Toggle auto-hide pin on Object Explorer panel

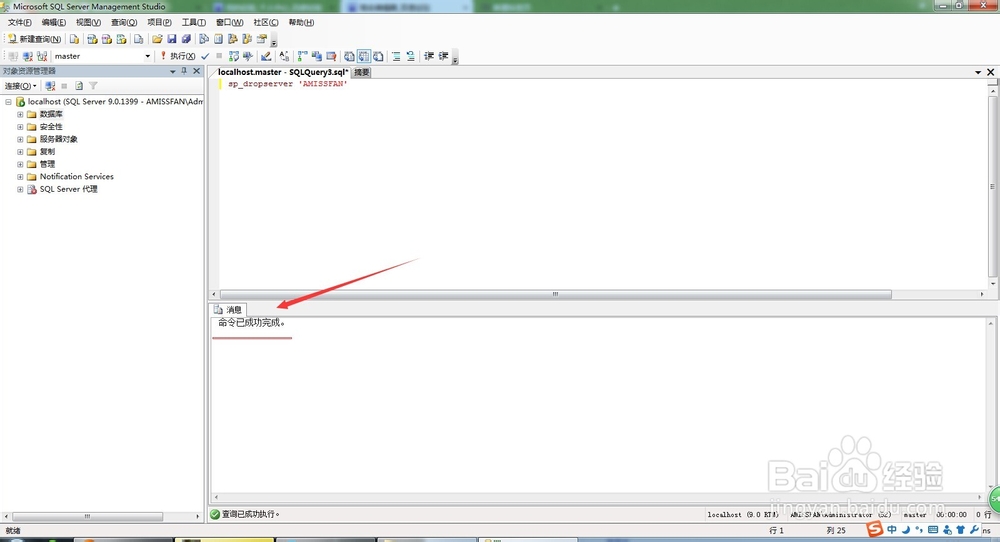(x=184, y=71)
